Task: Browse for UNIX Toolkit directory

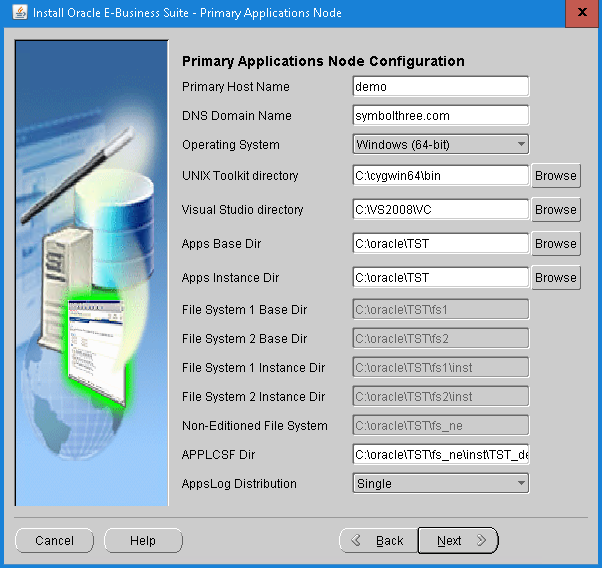Action: [555, 176]
